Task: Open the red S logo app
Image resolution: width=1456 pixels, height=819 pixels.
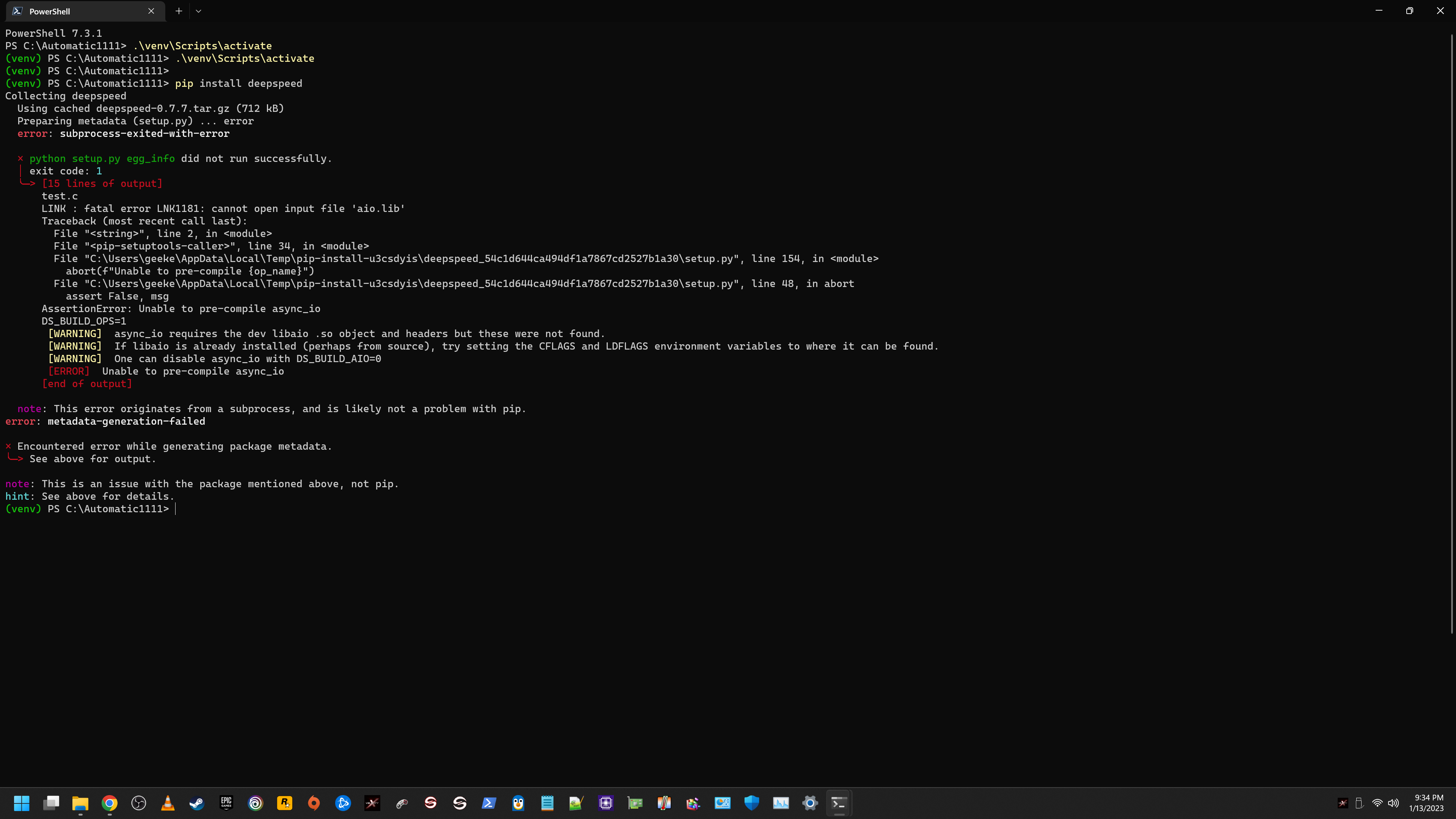Action: click(431, 803)
